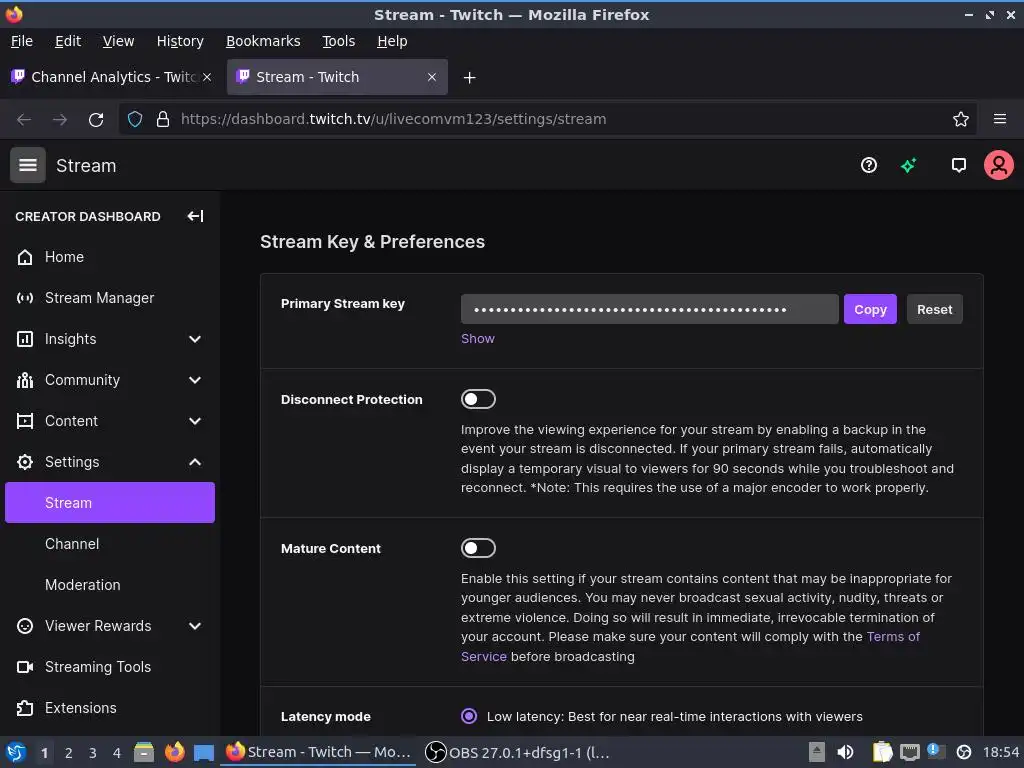
Task: Enable the Disconnect Protection toggle
Action: (478, 399)
